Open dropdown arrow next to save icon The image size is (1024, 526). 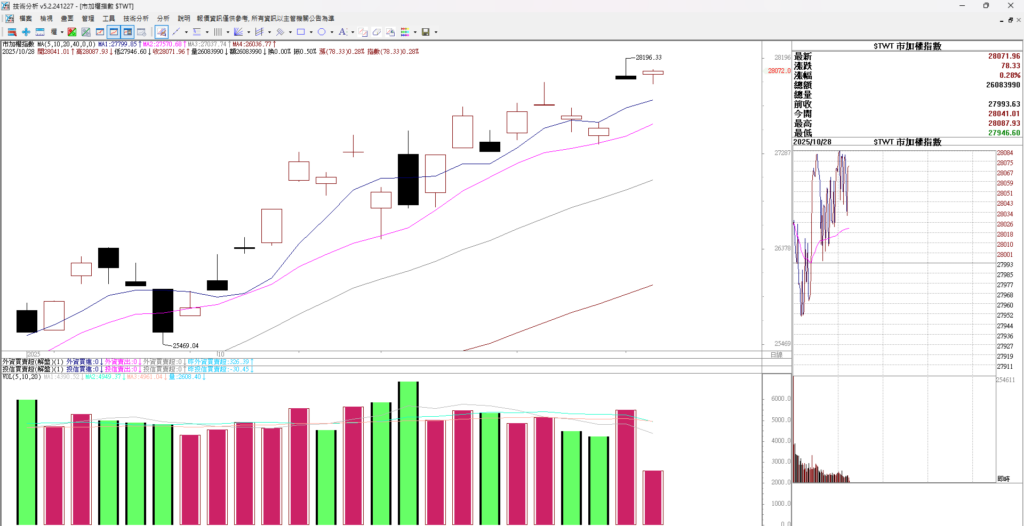[x=436, y=32]
